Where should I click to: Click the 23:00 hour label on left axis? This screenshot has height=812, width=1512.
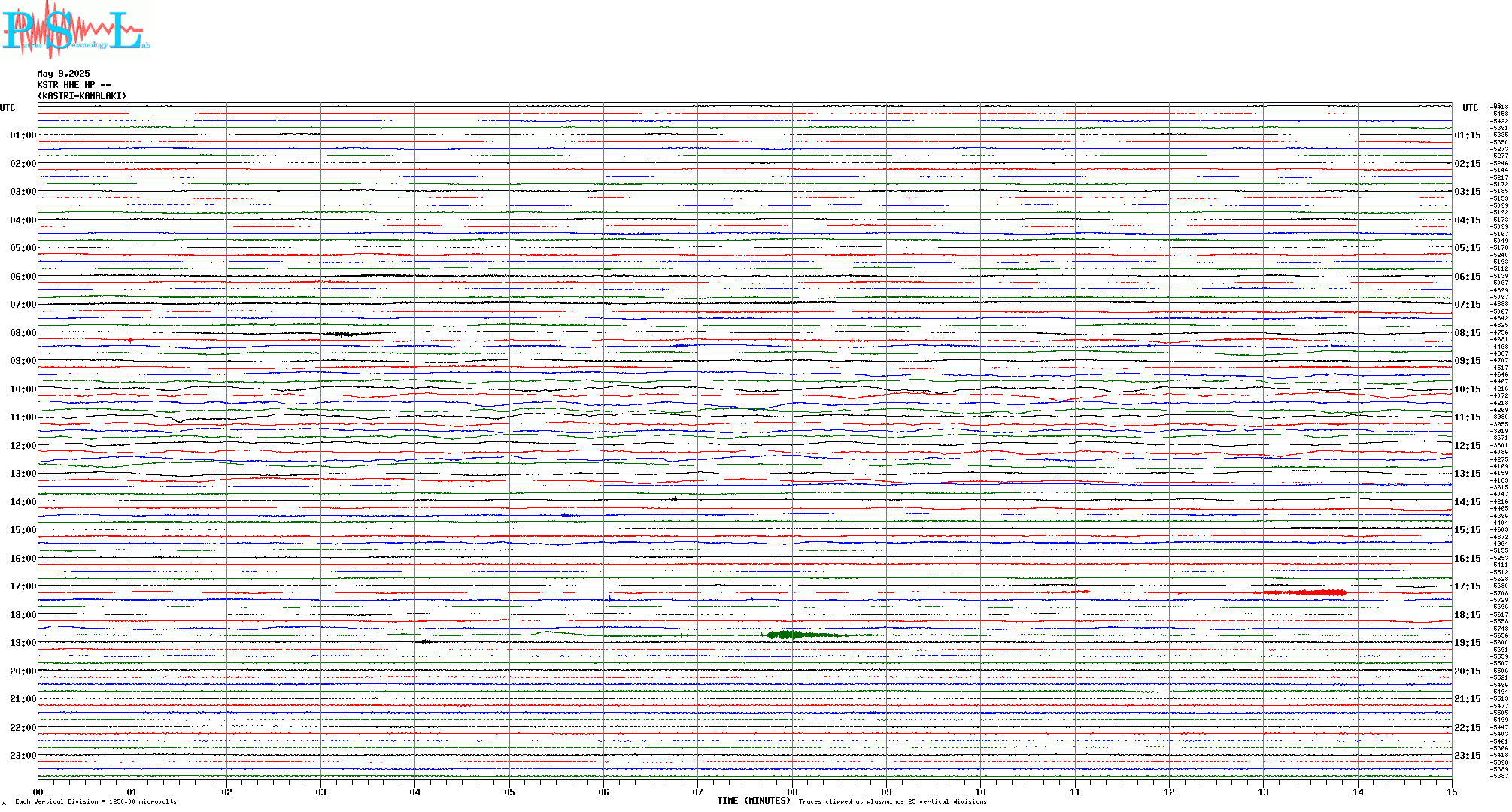23,756
